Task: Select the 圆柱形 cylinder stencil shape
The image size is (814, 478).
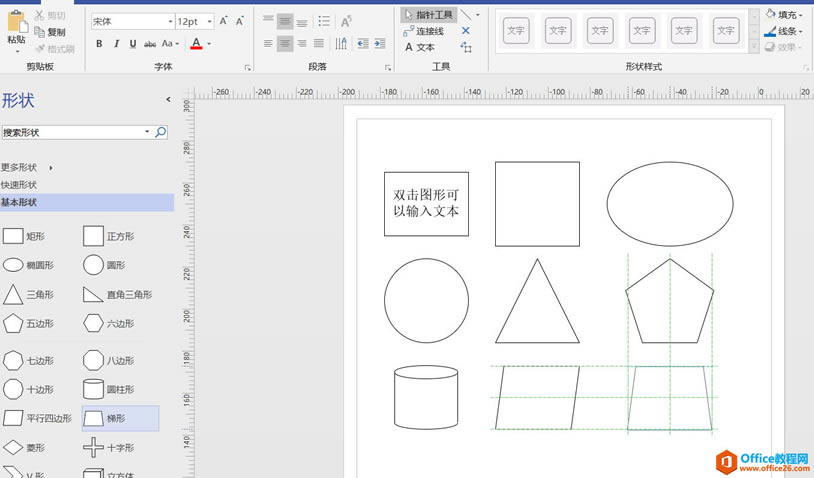Action: (x=108, y=389)
